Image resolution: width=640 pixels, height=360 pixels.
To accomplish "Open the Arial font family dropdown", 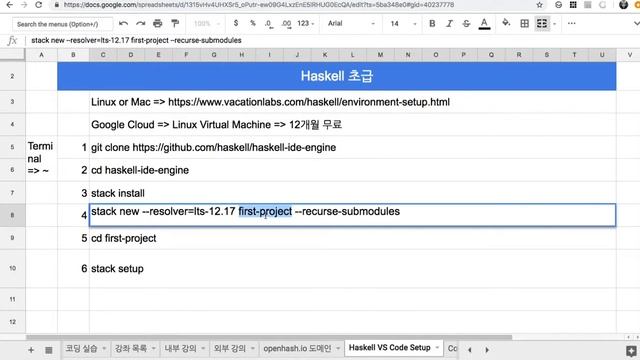I will (x=351, y=24).
